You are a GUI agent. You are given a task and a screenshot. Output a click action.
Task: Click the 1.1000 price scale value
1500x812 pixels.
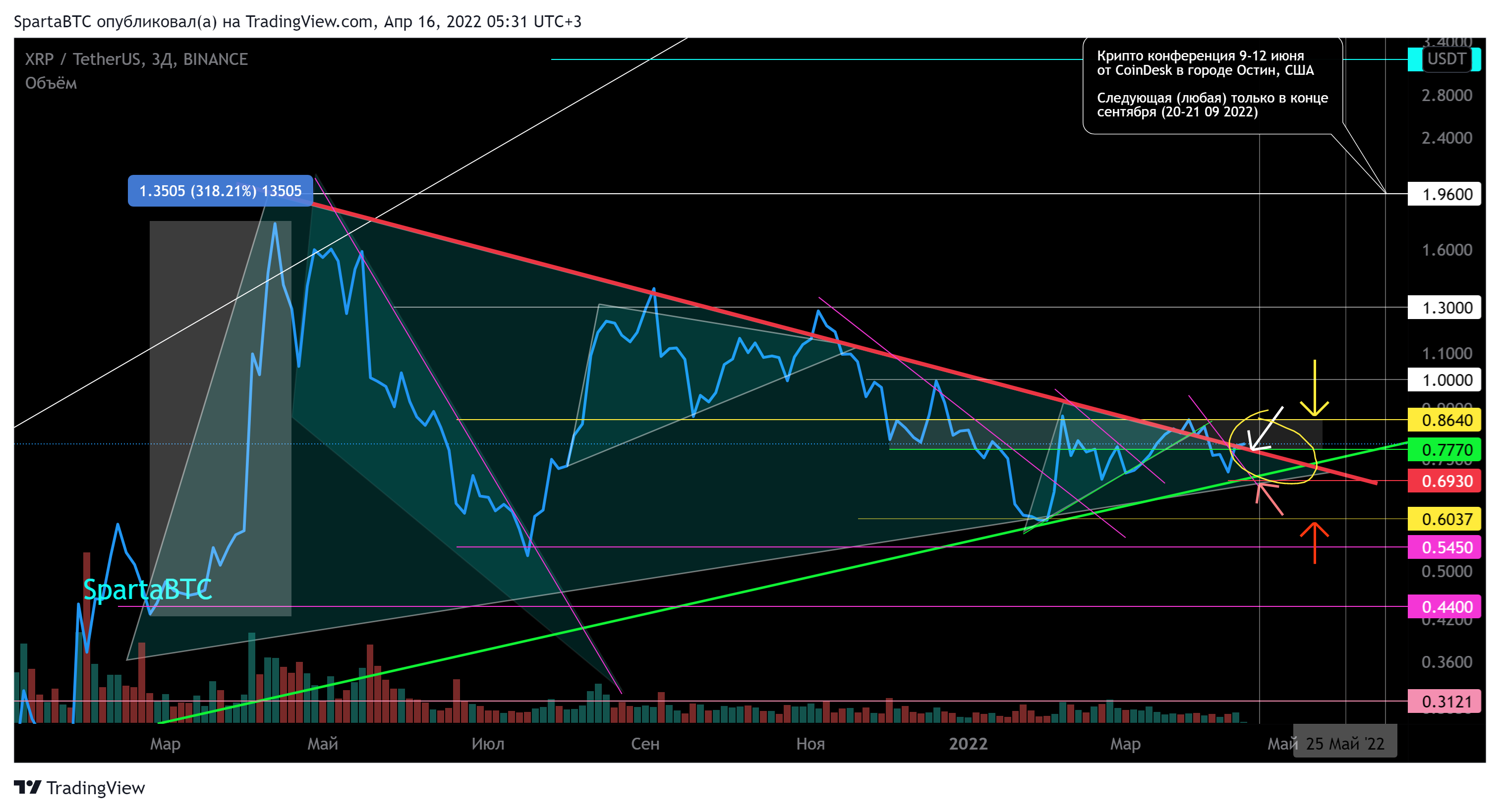(x=1446, y=353)
